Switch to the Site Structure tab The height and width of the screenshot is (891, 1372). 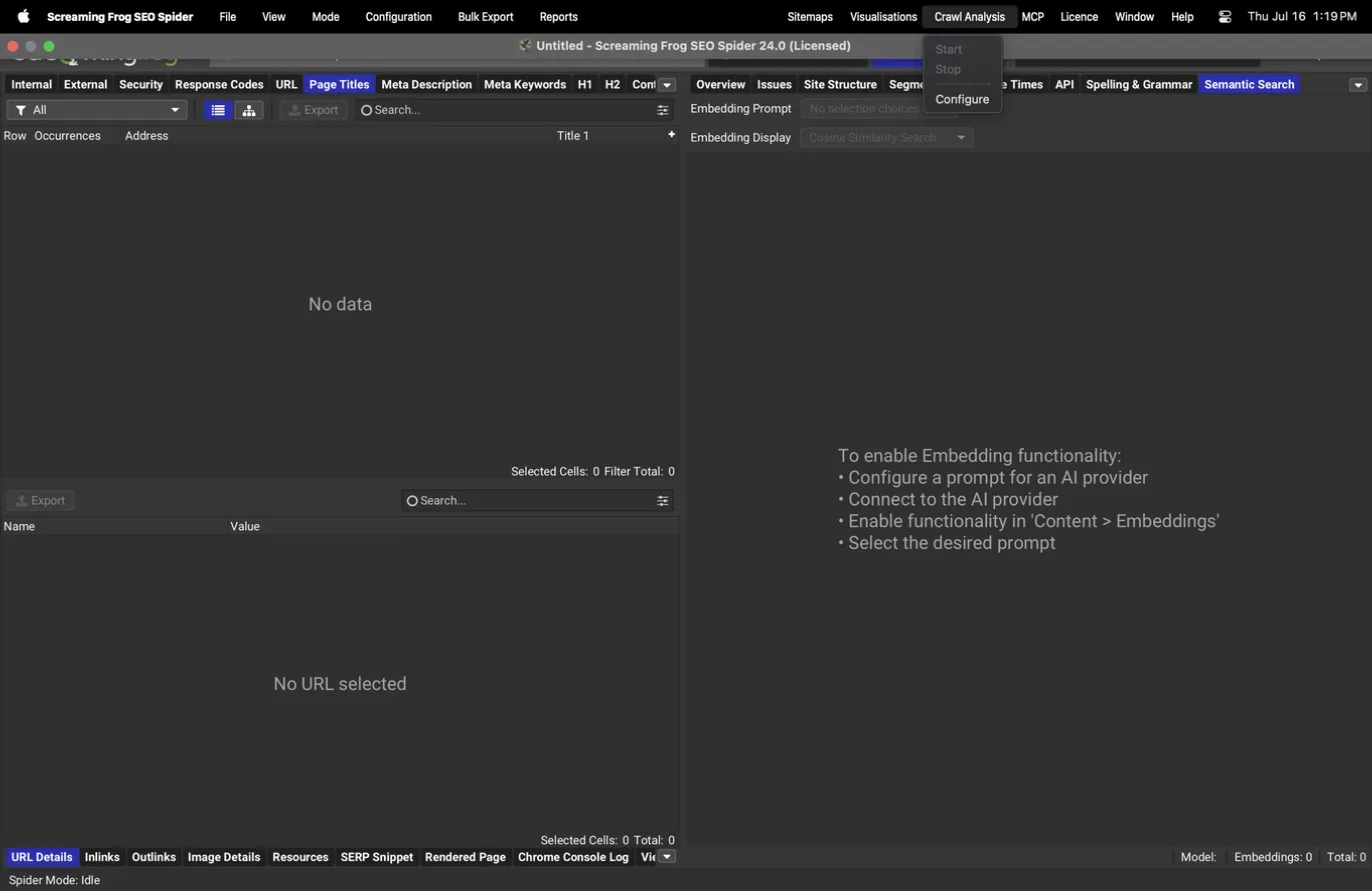(x=840, y=85)
